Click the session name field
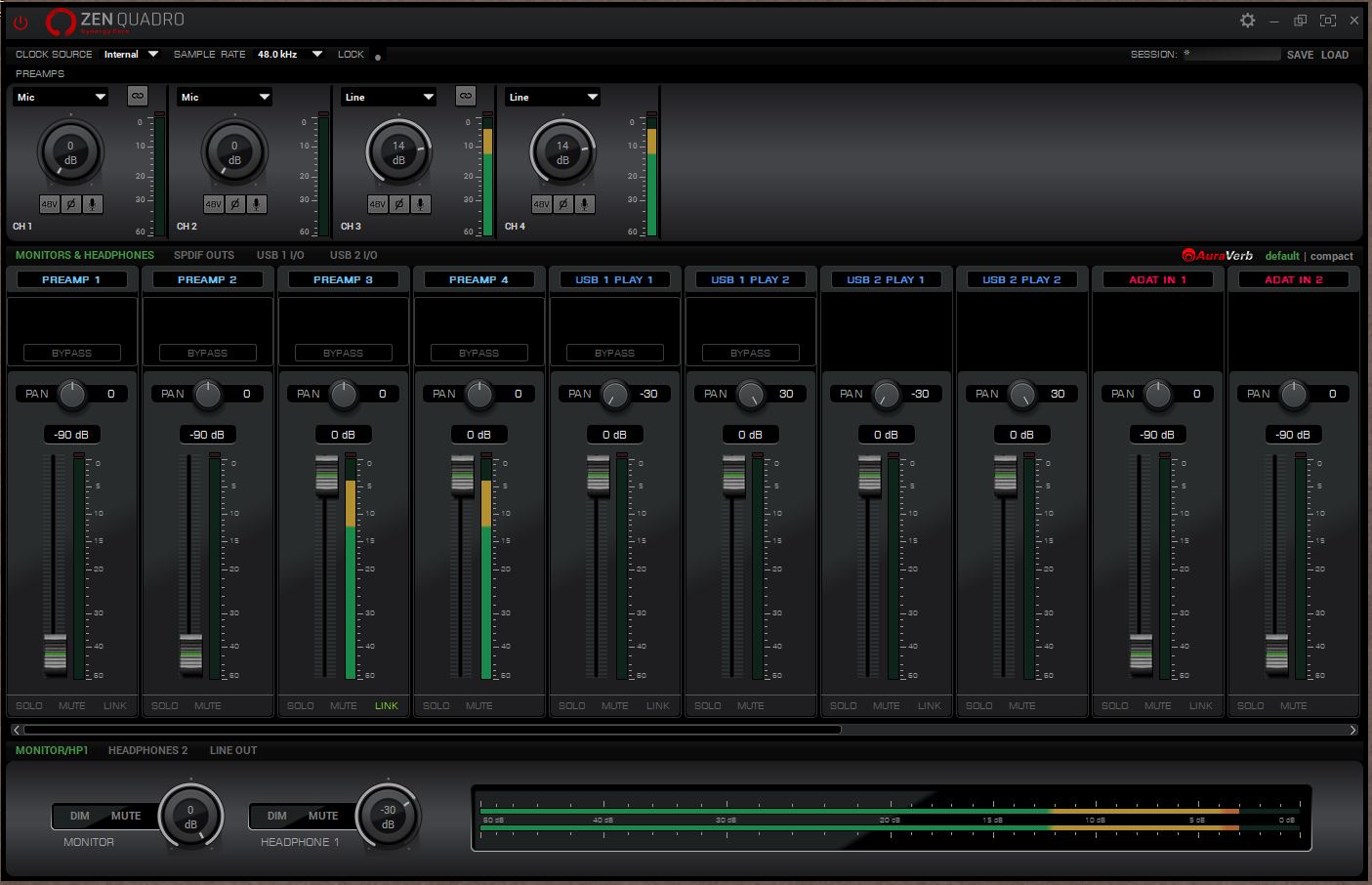Image resolution: width=1372 pixels, height=885 pixels. pyautogui.click(x=1230, y=55)
